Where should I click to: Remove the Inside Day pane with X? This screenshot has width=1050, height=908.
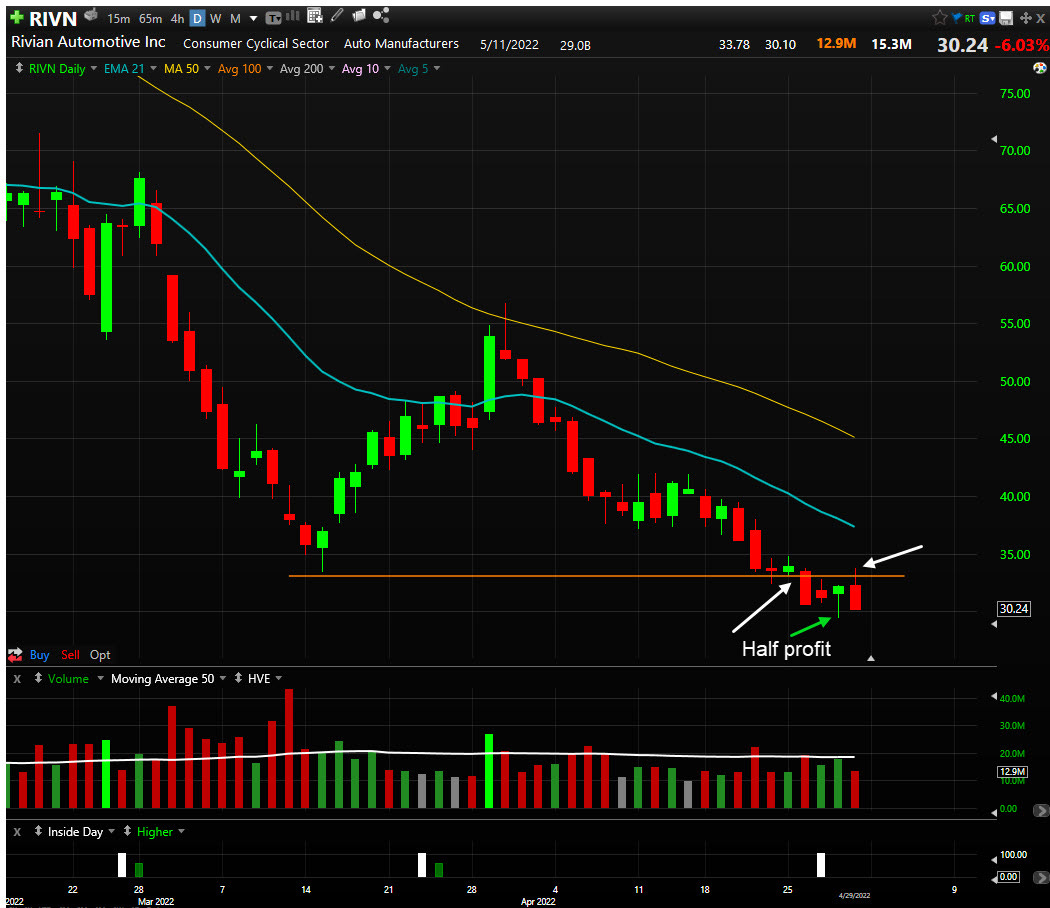tap(17, 832)
